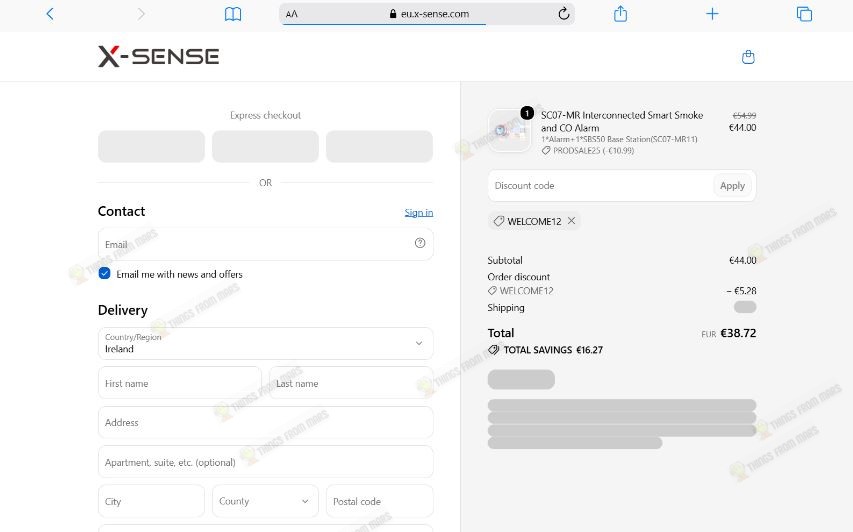Click the total amount €38.72

pyautogui.click(x=738, y=333)
